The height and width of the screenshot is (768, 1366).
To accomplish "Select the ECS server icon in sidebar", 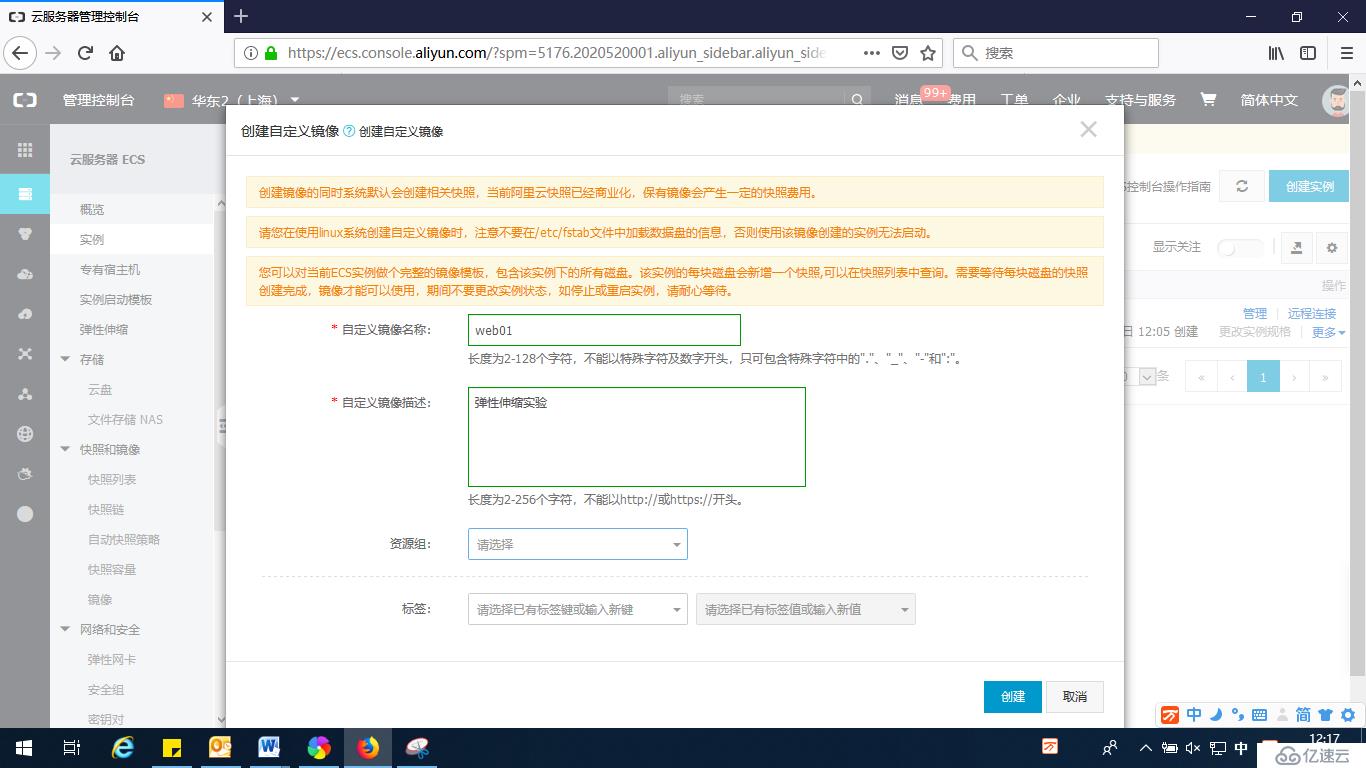I will point(25,194).
